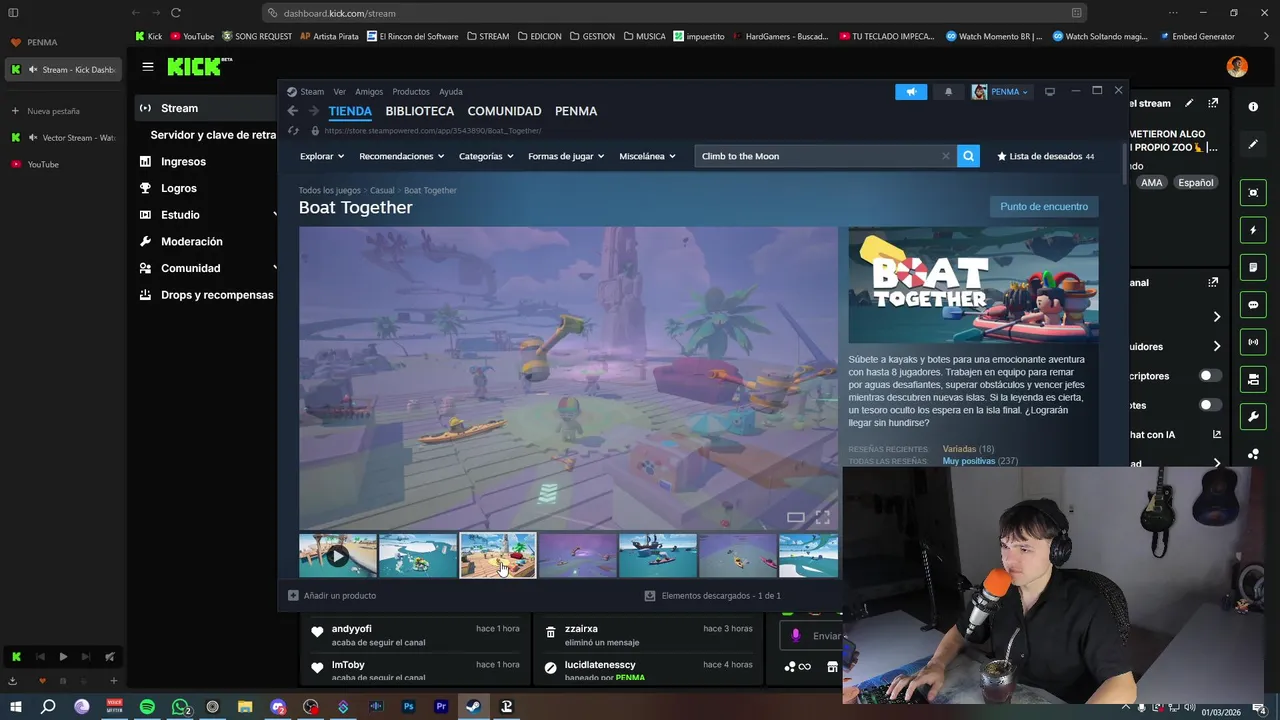
Task: Open Kick dashboard hamburger menu
Action: coord(148,67)
